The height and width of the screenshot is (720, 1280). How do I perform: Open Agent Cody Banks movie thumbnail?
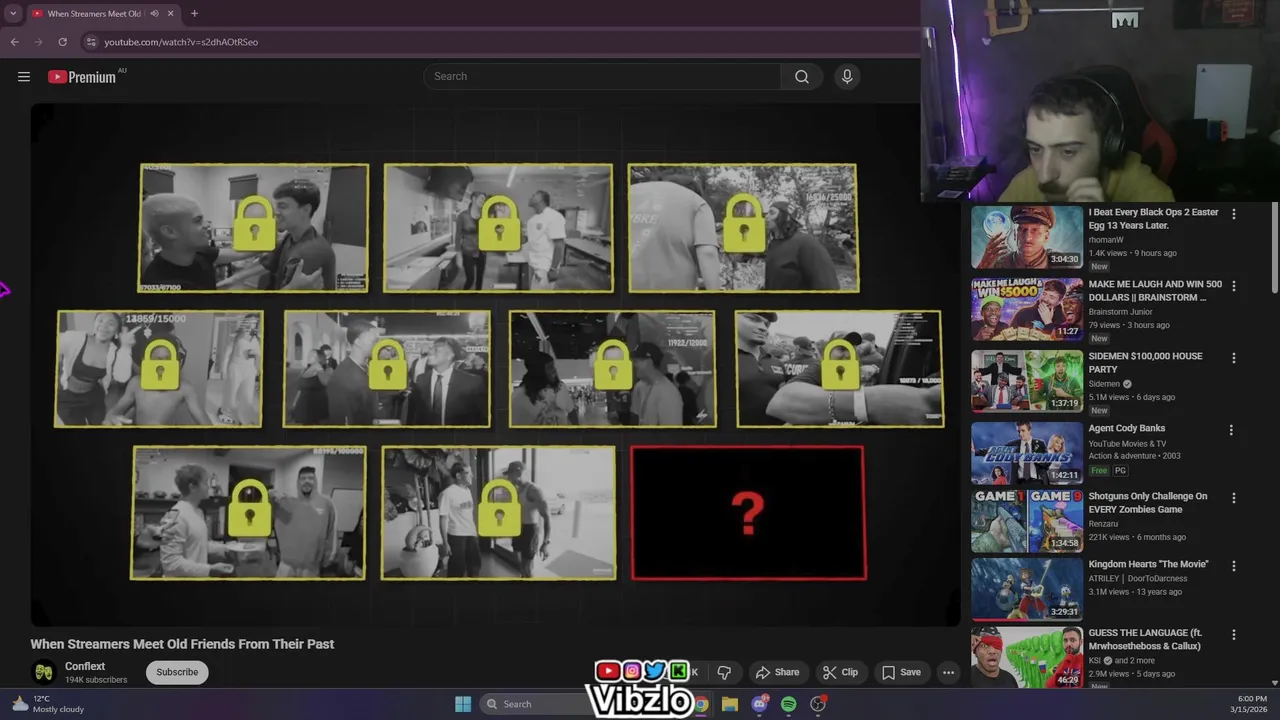(x=1027, y=454)
